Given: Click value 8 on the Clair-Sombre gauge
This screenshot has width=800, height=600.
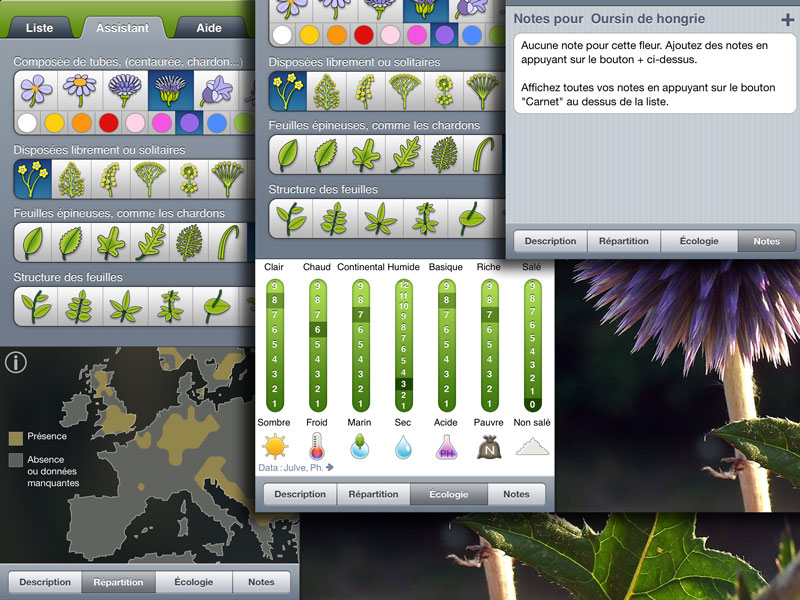Looking at the screenshot, I should (x=274, y=300).
